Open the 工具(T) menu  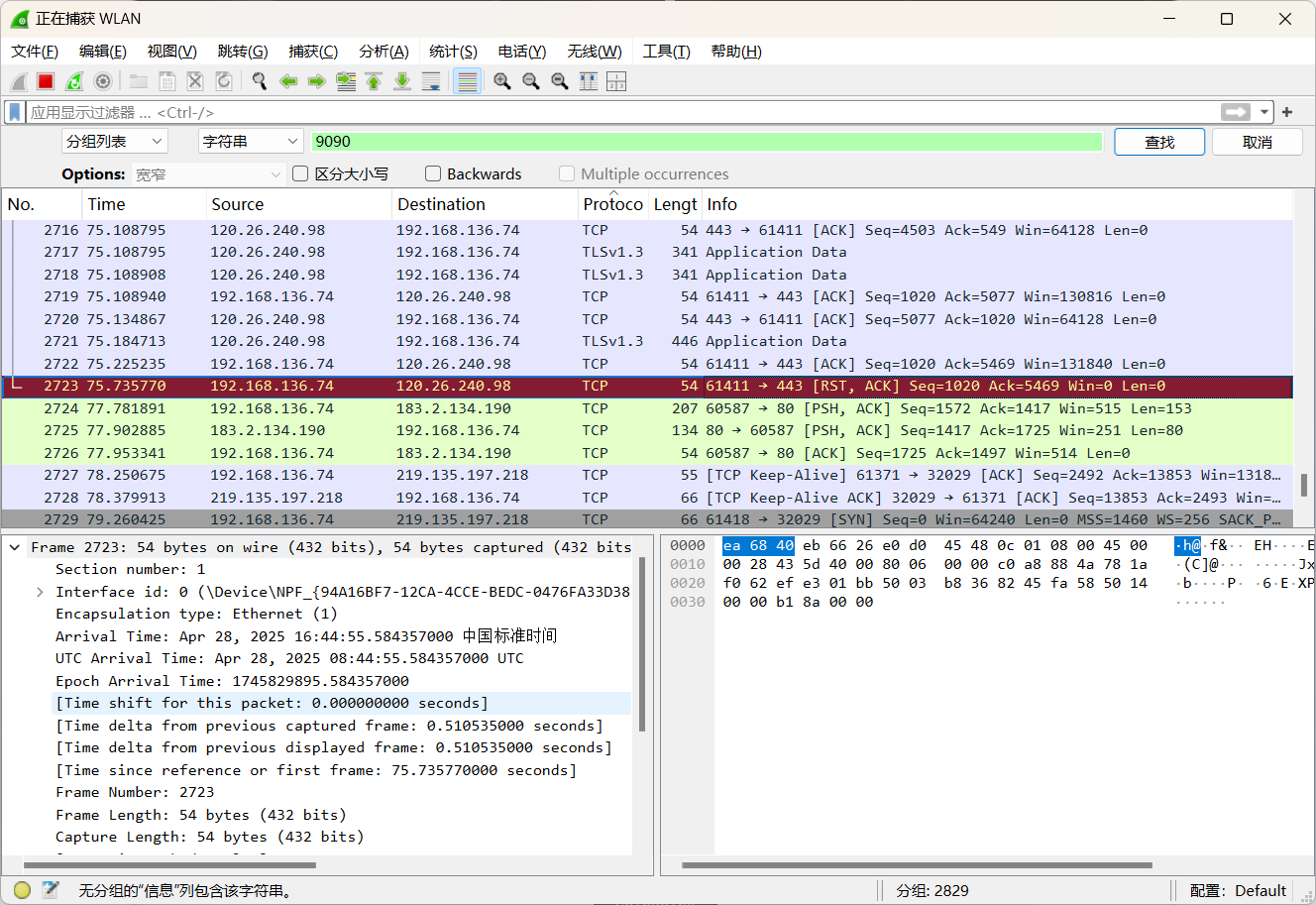(666, 52)
